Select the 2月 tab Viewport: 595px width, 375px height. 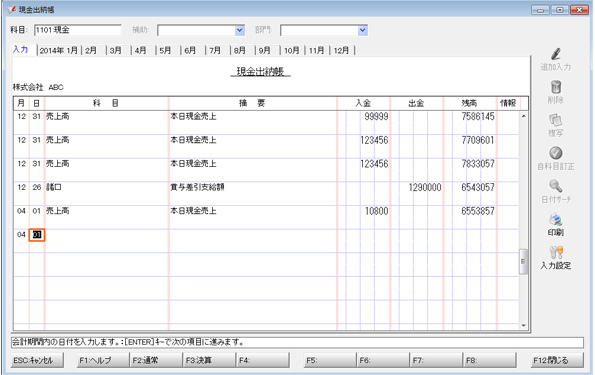click(x=91, y=50)
